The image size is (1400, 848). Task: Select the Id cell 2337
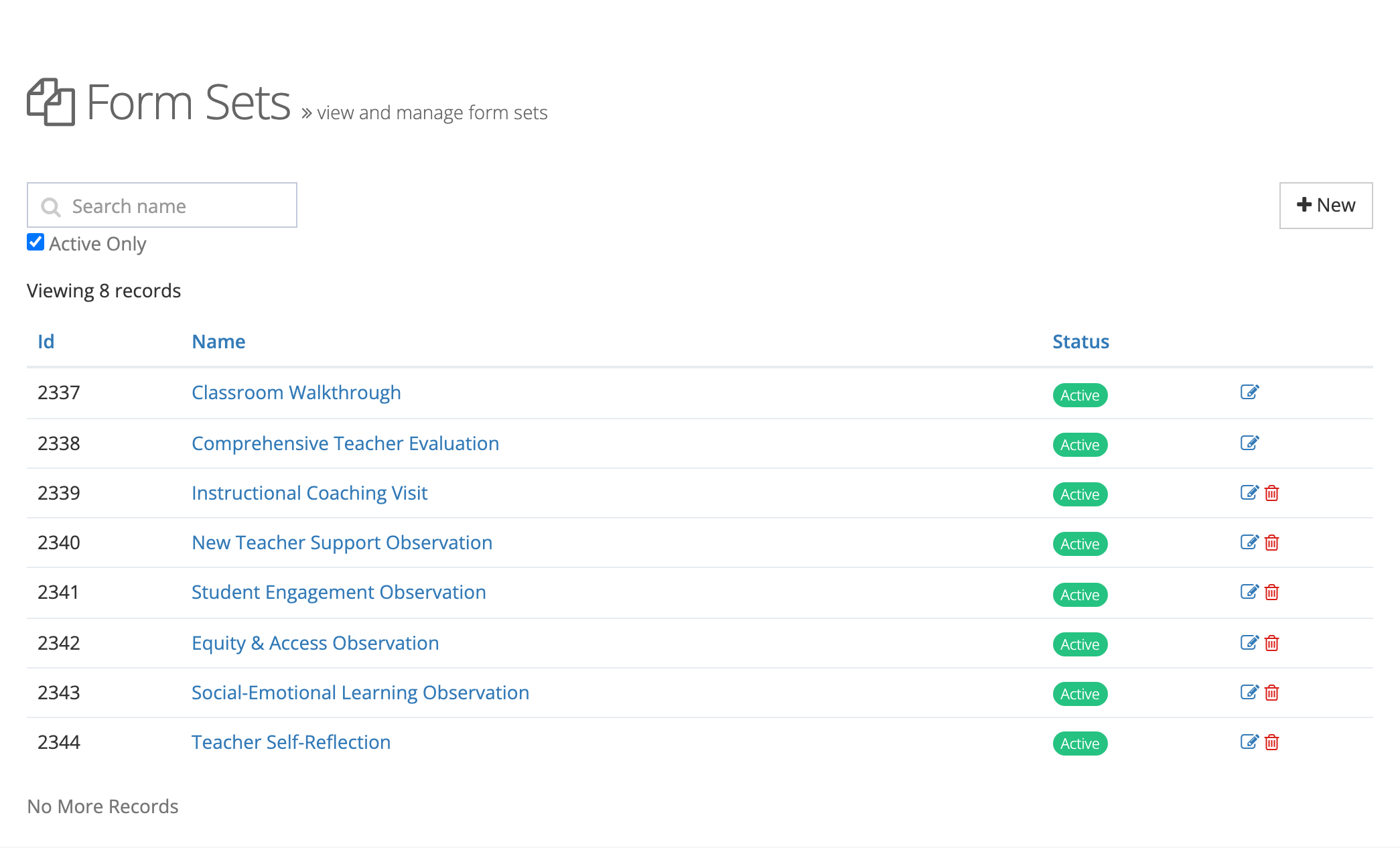59,393
